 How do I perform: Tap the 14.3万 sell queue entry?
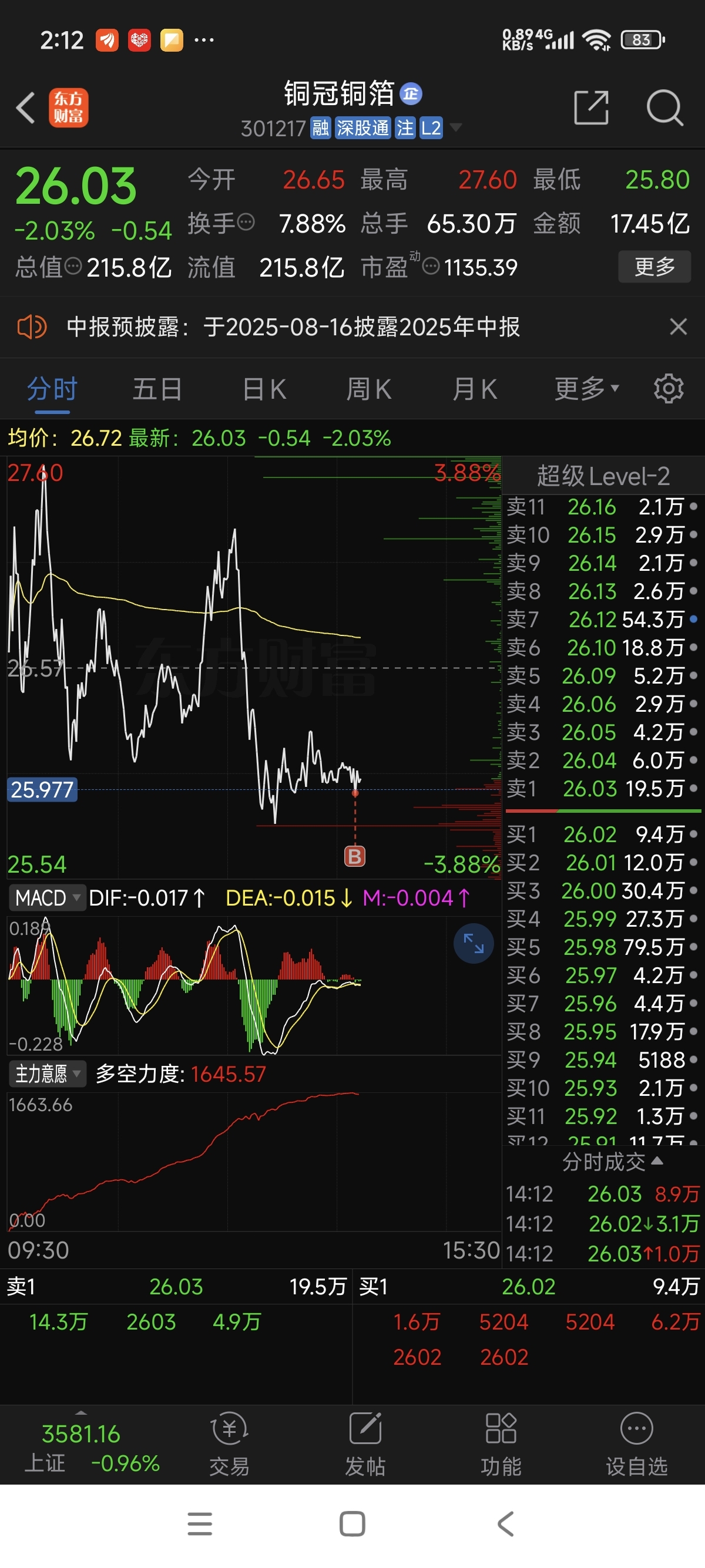(58, 1321)
